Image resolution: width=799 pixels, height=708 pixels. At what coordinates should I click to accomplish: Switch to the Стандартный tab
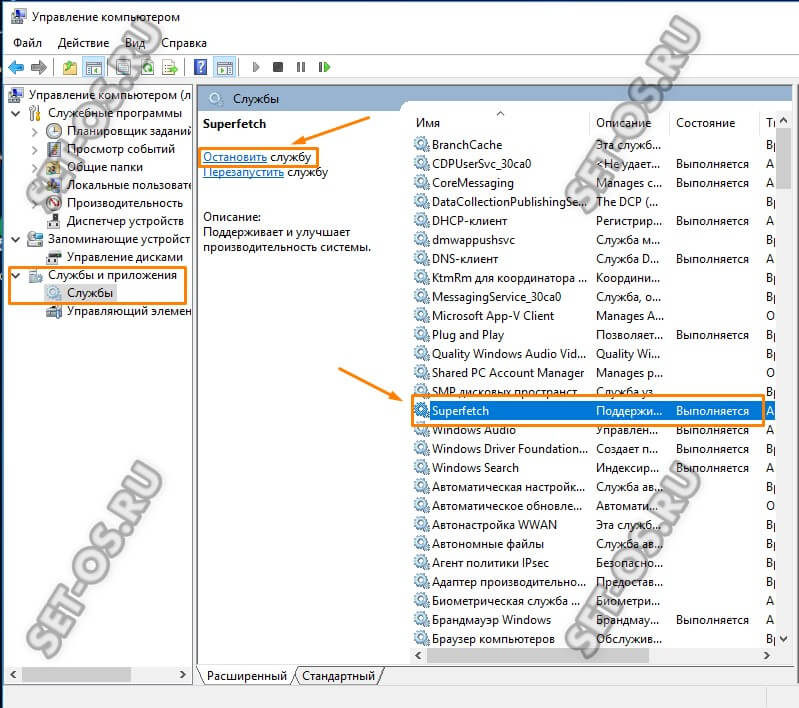click(338, 676)
